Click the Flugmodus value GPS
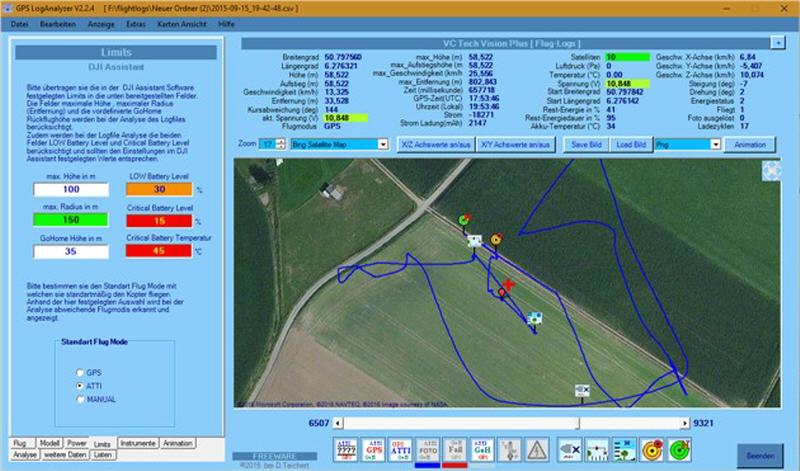Screen dimensions: 800x471 tap(332, 126)
